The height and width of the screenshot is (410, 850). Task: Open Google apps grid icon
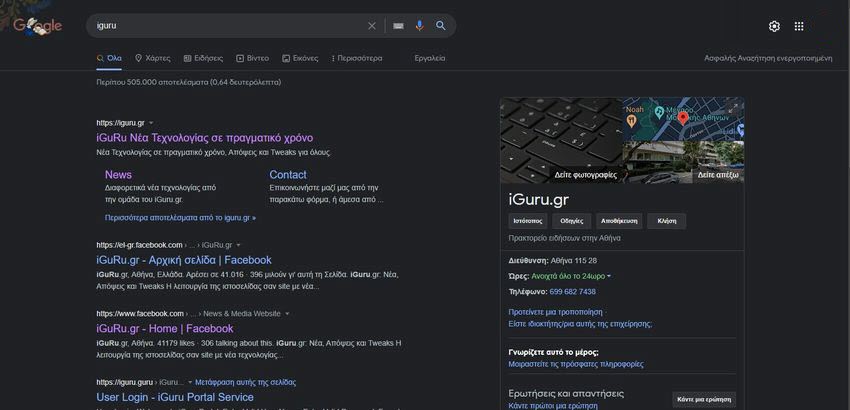(799, 26)
